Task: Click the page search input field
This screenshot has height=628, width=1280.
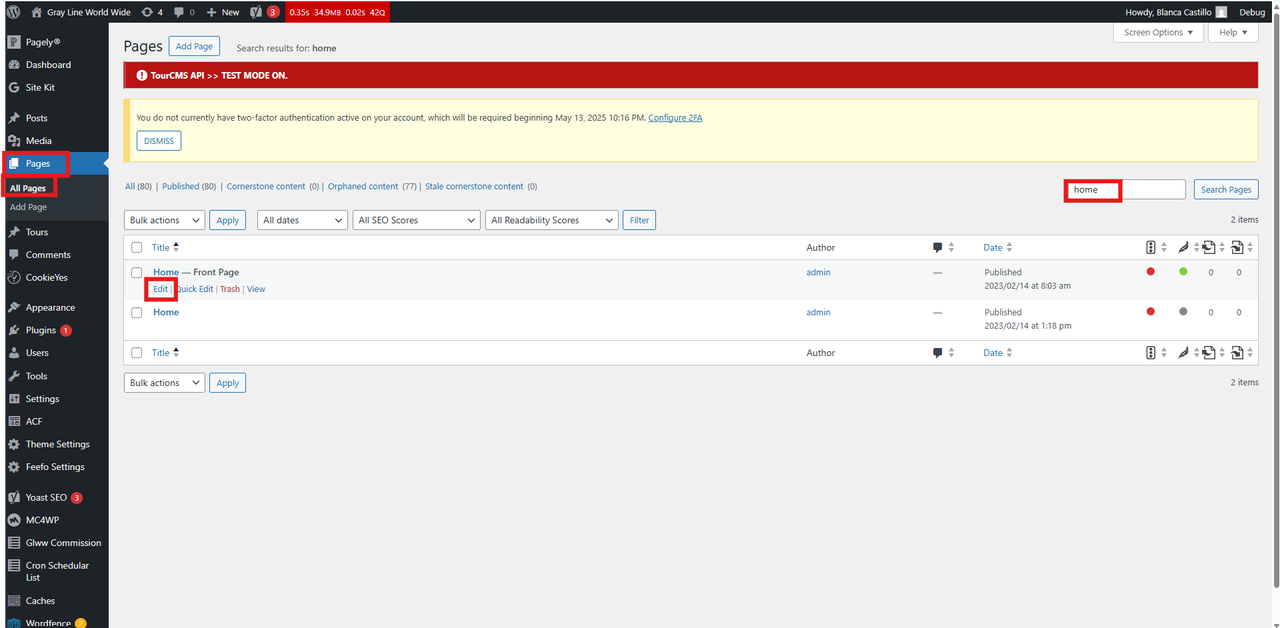Action: tap(1125, 190)
